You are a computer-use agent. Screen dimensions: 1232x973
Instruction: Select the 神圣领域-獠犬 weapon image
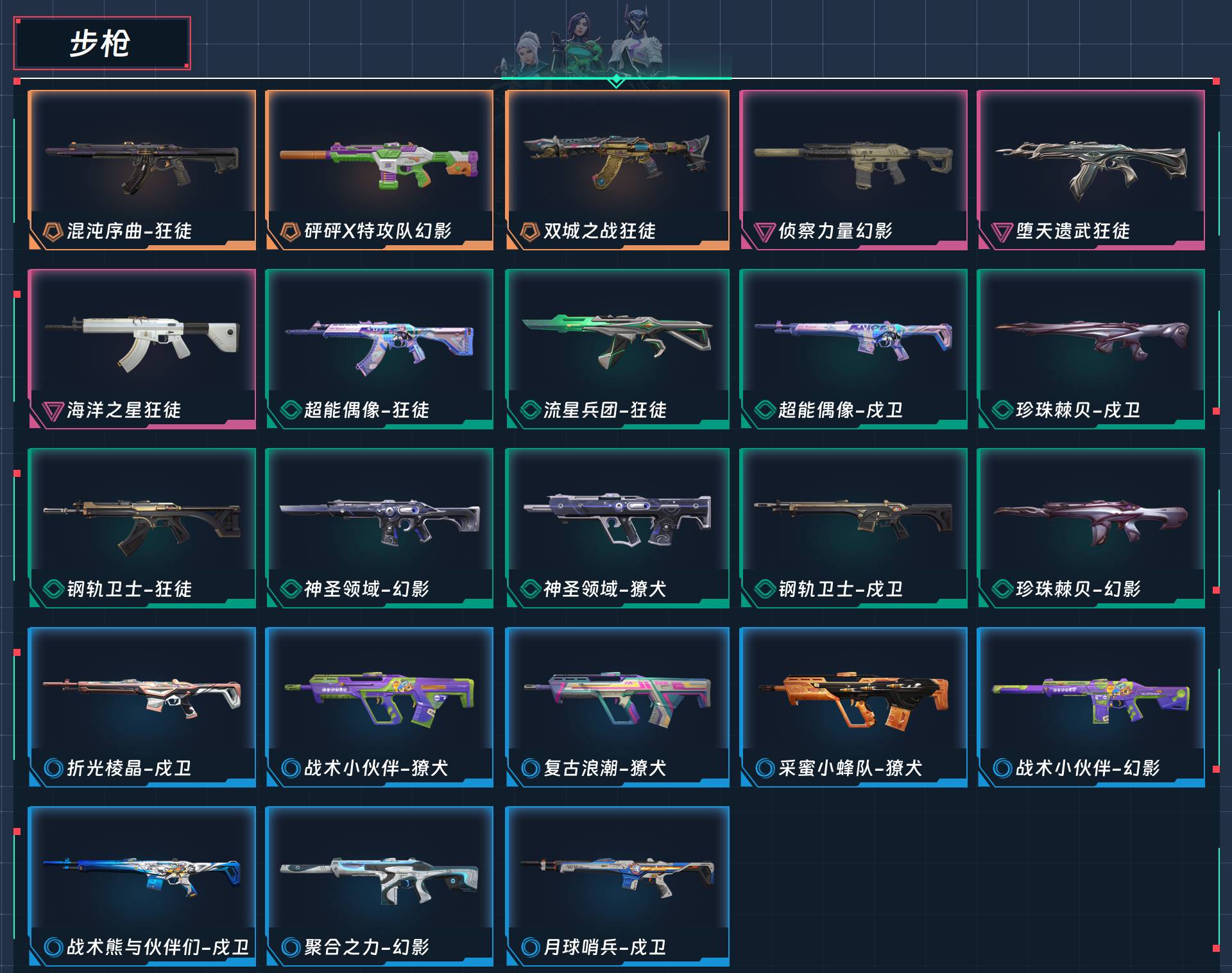[x=617, y=519]
